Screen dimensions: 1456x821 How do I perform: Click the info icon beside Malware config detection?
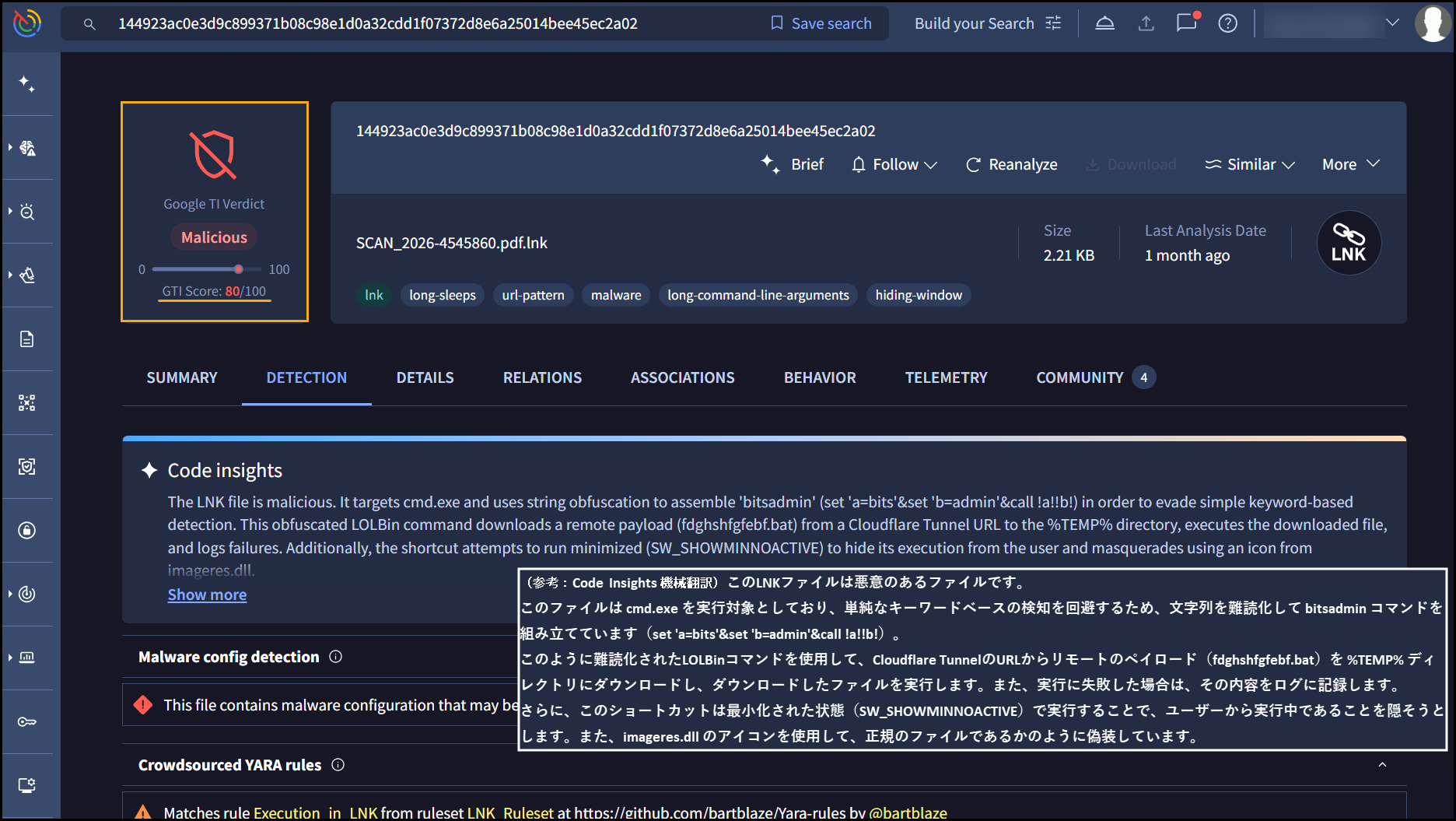[x=336, y=657]
